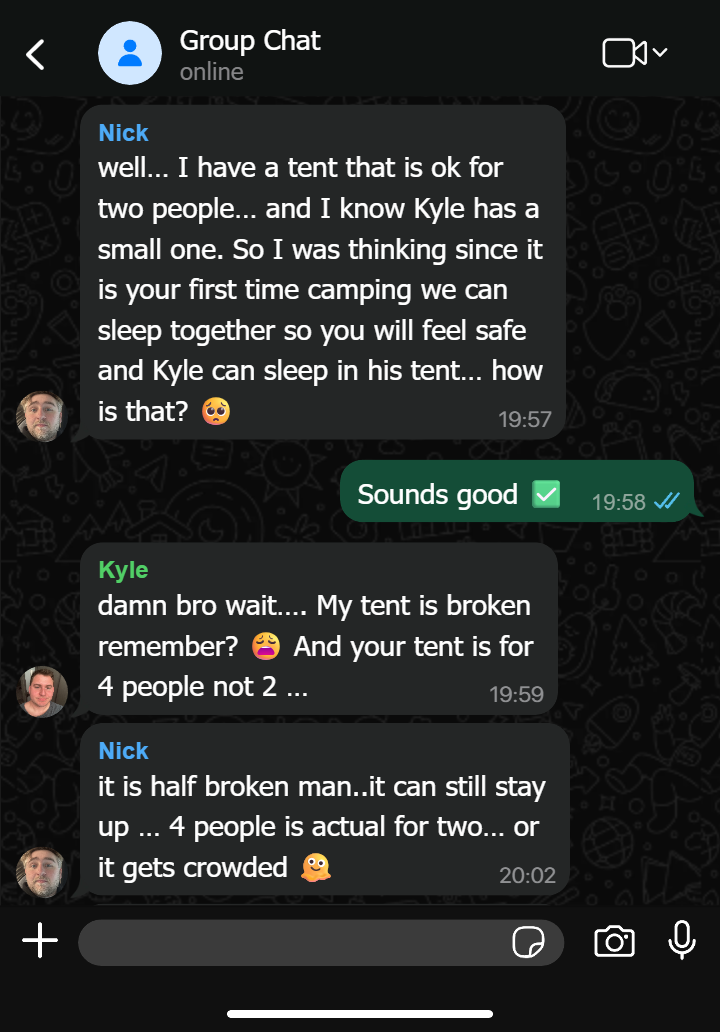Tap Kyle's avatar beside the 19:59 message

pyautogui.click(x=41, y=691)
